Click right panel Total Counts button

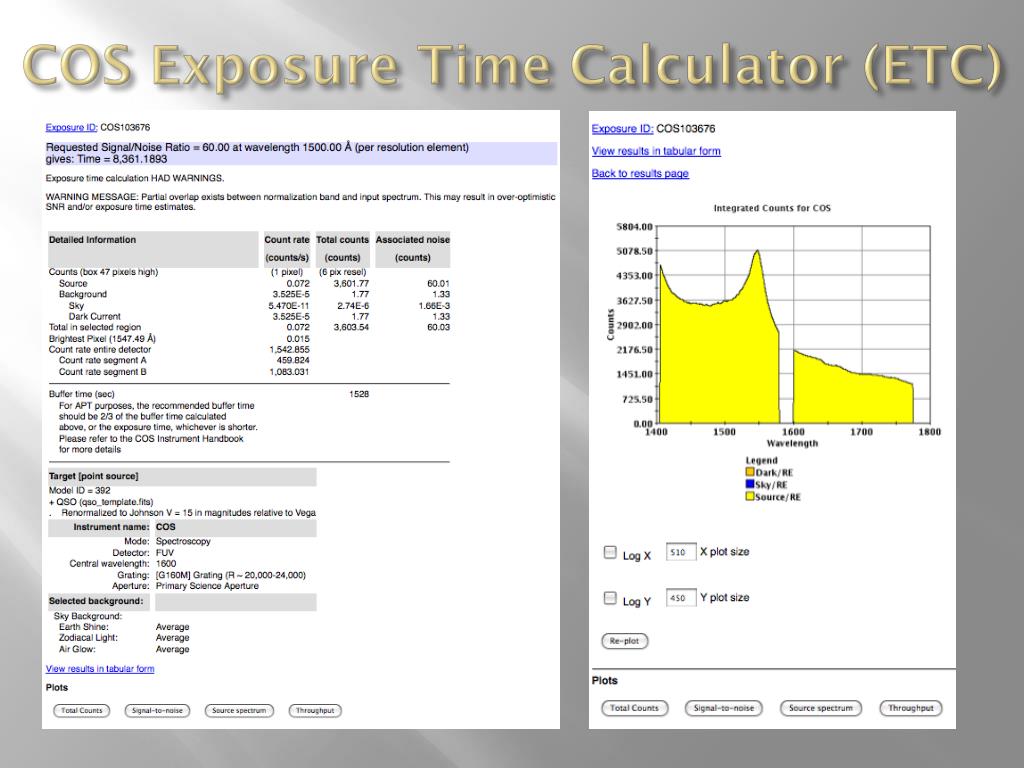(x=634, y=708)
